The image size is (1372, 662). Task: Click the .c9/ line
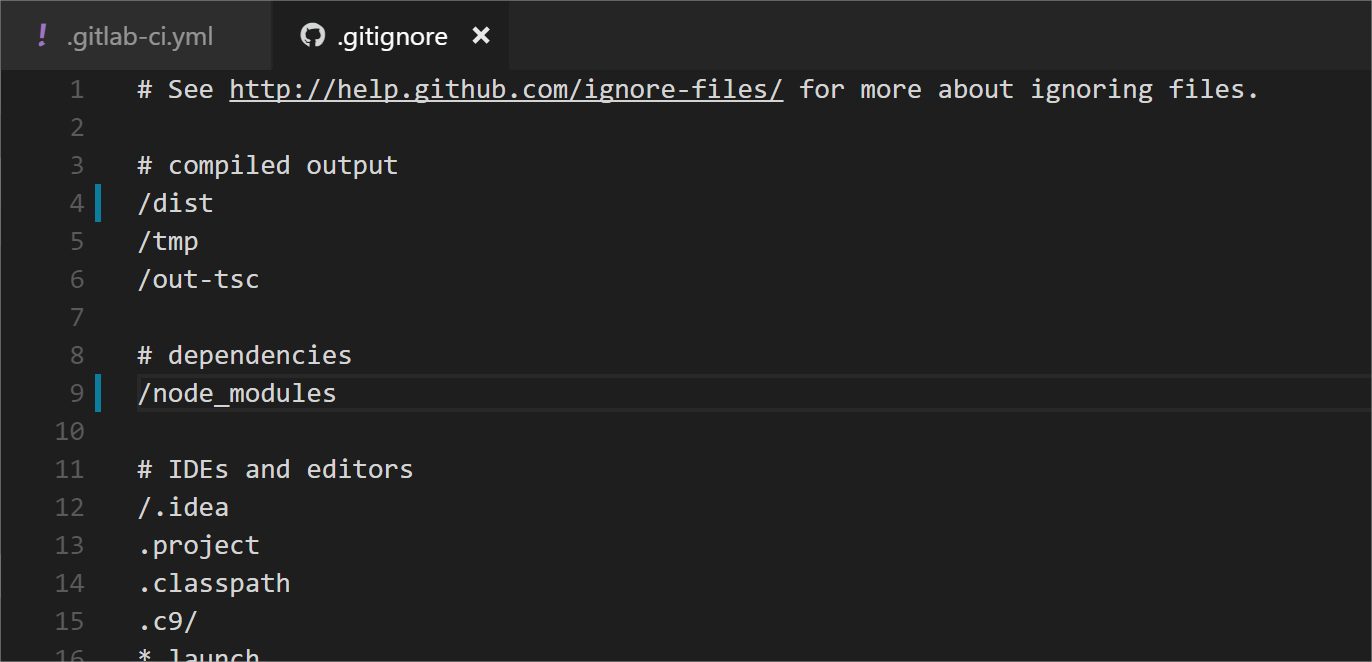(x=168, y=622)
